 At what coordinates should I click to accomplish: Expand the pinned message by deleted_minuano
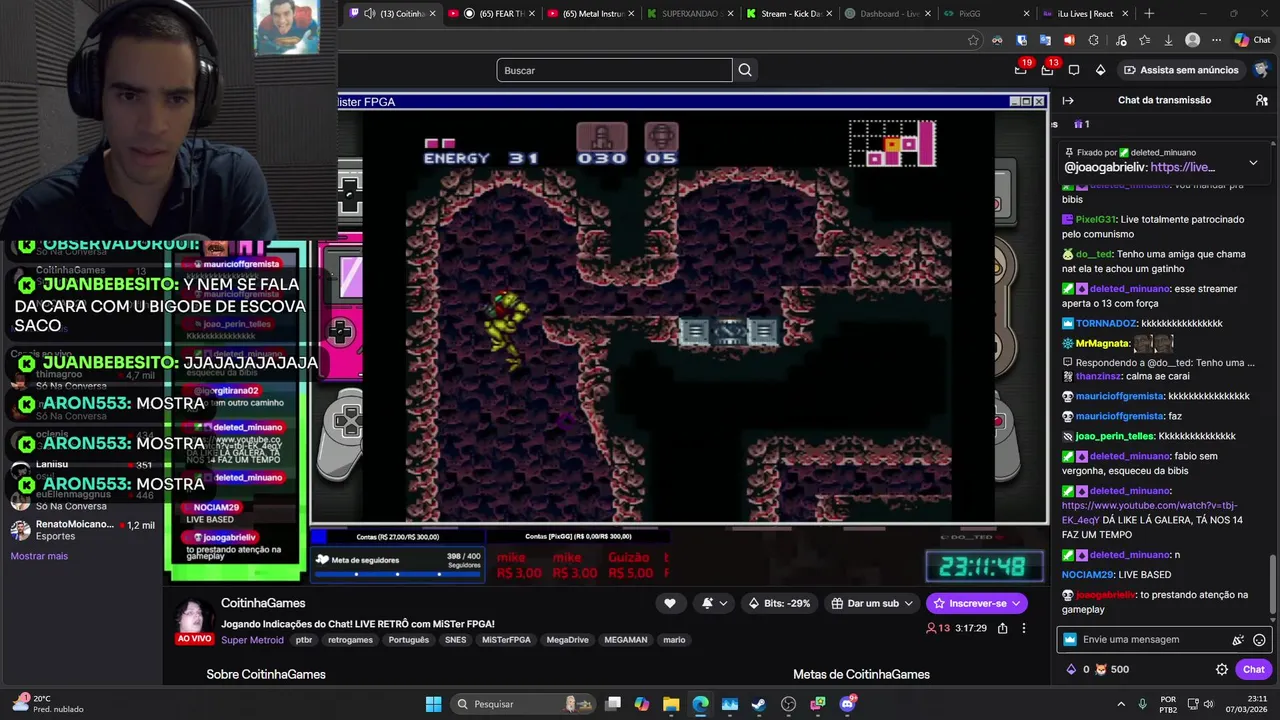pos(1253,162)
